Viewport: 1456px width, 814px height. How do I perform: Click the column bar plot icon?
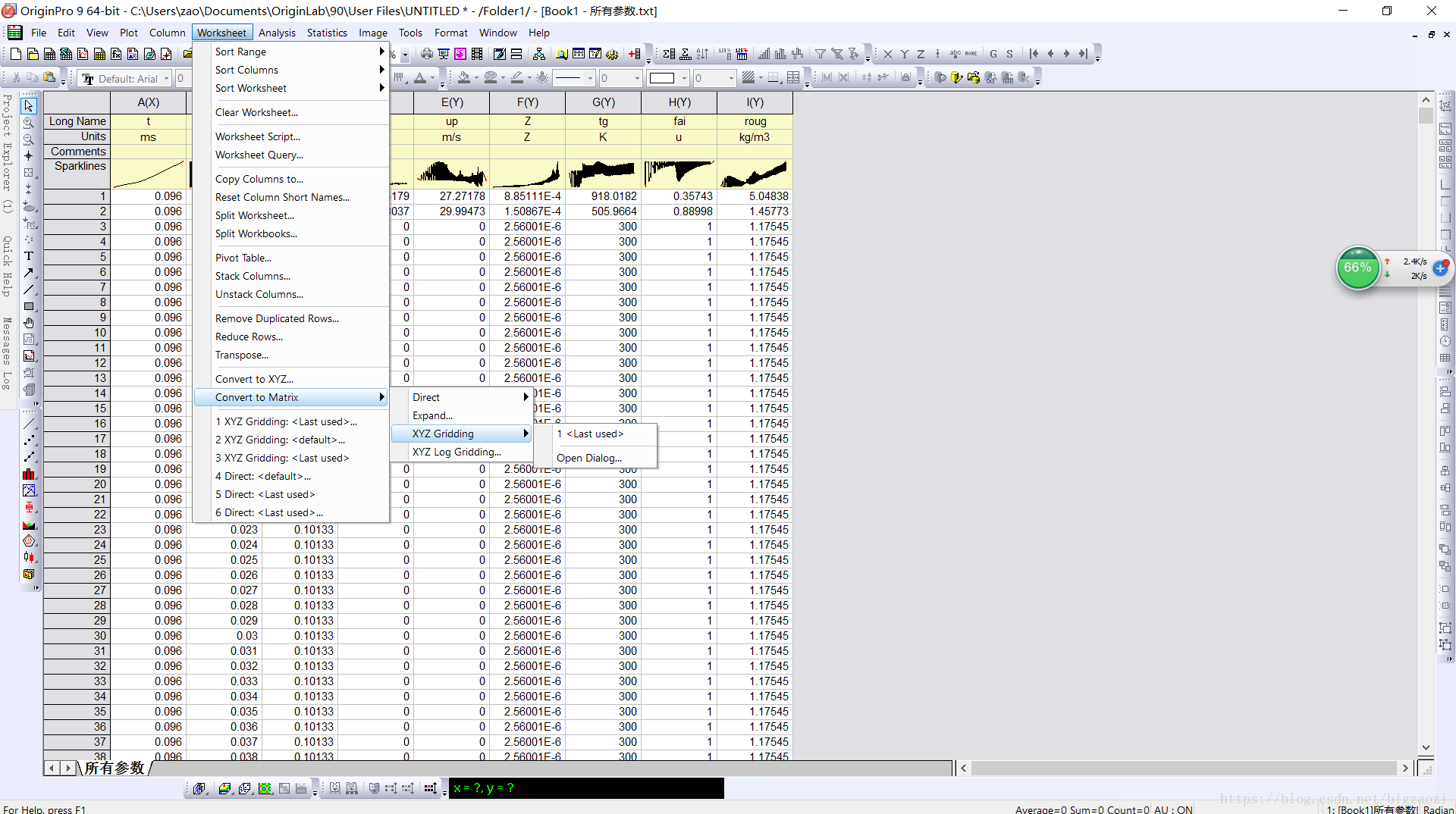pos(29,474)
